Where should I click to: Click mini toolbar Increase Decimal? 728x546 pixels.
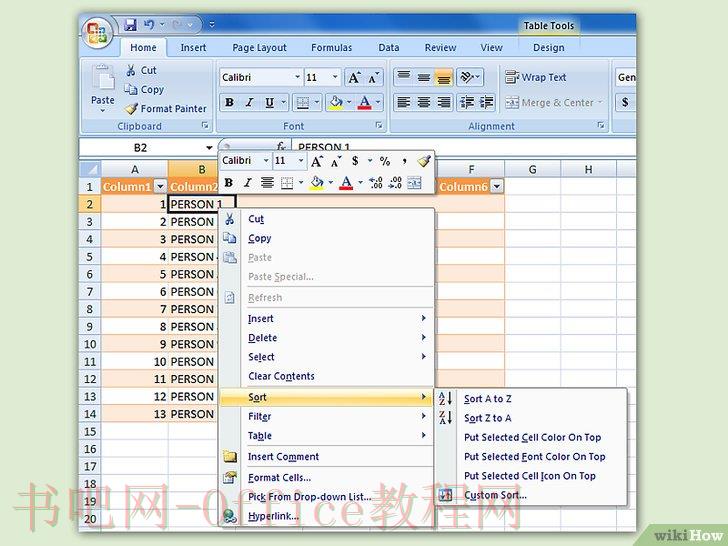(x=375, y=183)
